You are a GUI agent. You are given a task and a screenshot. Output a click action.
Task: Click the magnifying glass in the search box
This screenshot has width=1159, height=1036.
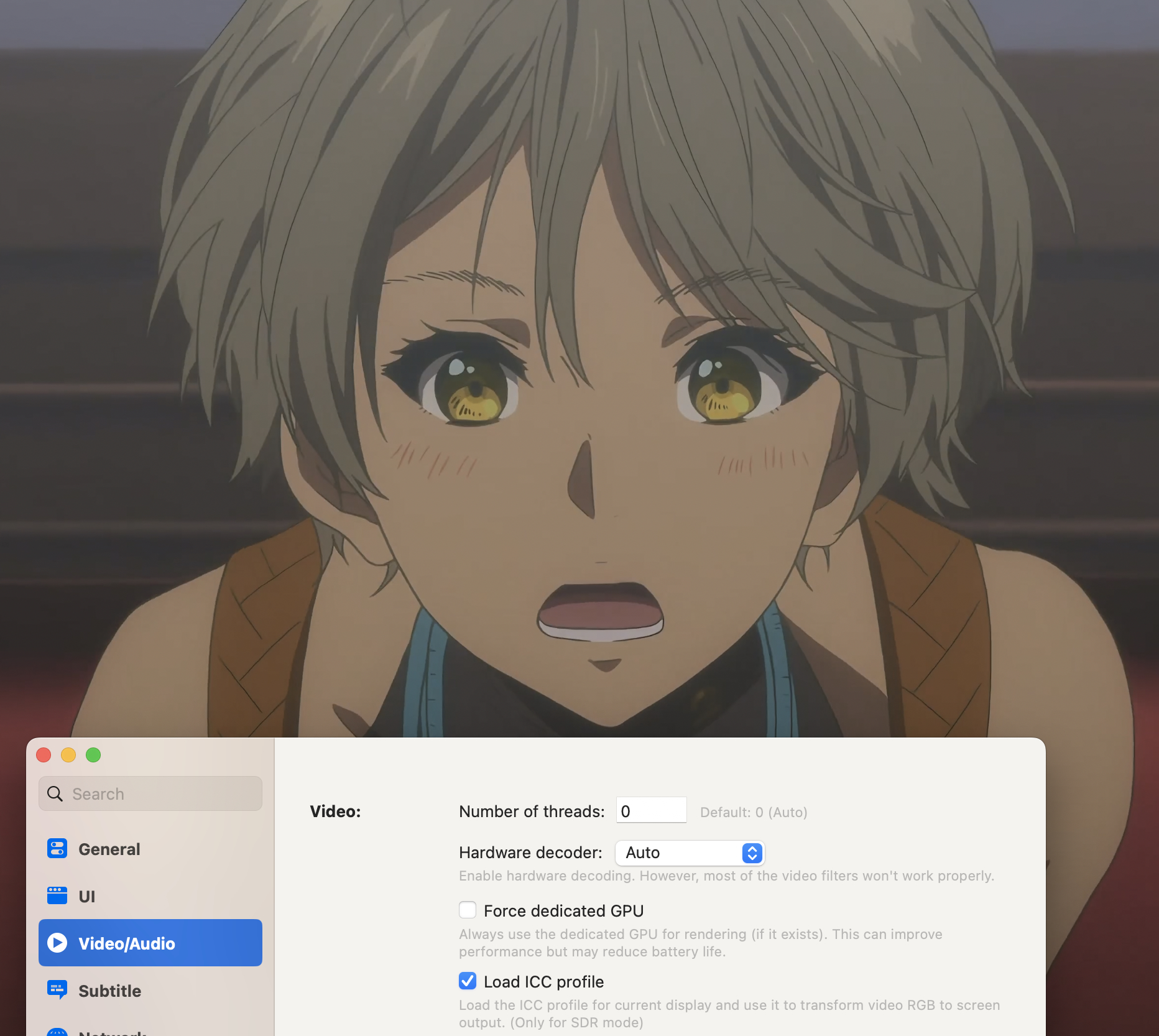click(55, 793)
